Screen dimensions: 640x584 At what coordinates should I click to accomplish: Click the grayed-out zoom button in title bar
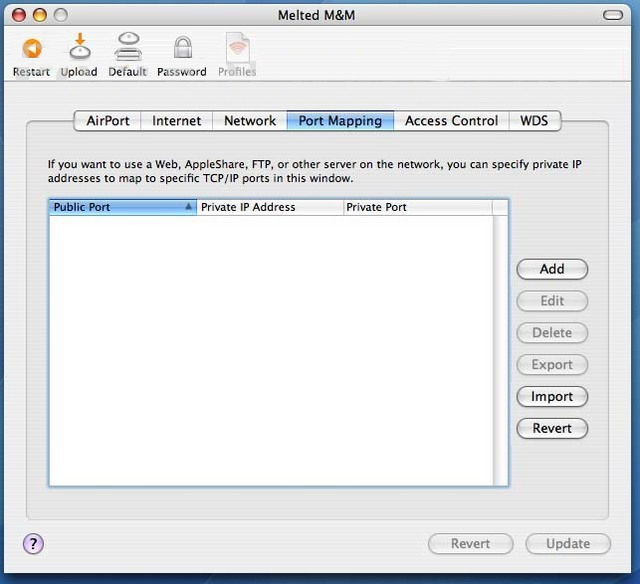pyautogui.click(x=61, y=15)
